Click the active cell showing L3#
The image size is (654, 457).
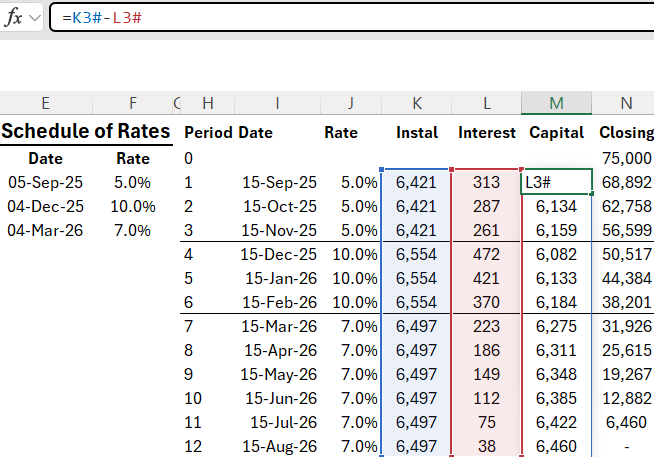556,182
